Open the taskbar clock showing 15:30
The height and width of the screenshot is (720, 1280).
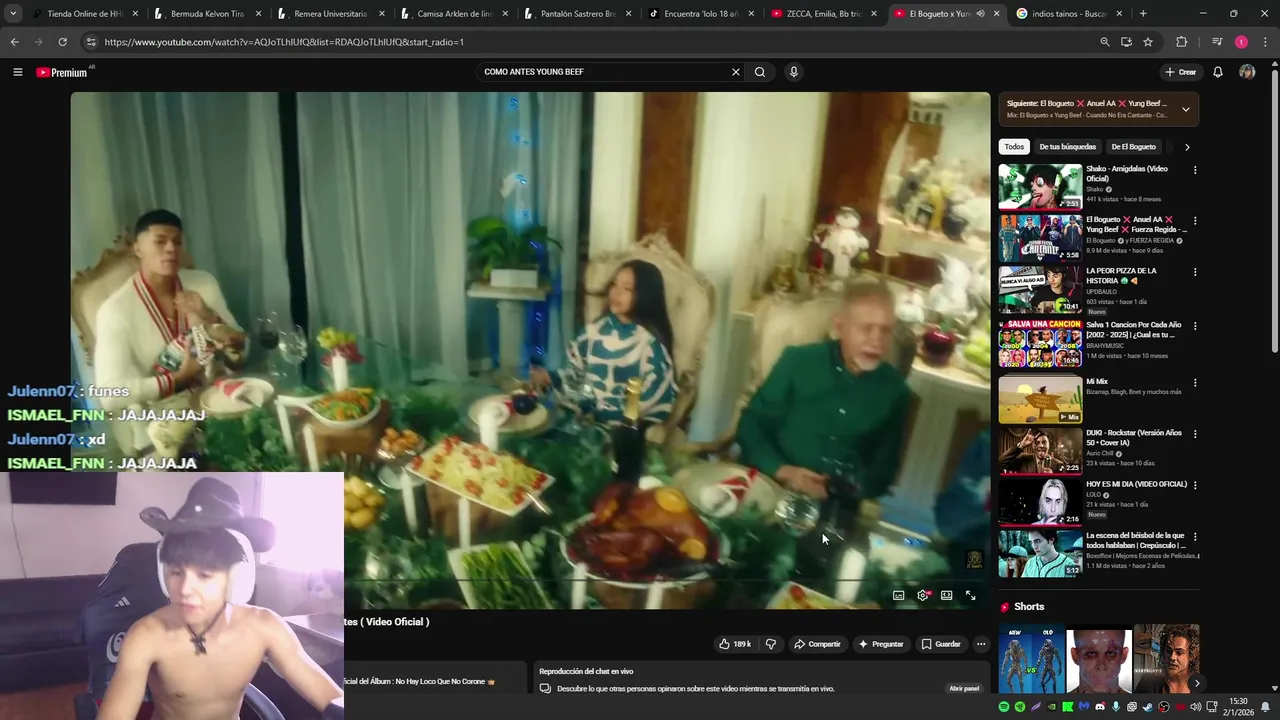(x=1238, y=707)
